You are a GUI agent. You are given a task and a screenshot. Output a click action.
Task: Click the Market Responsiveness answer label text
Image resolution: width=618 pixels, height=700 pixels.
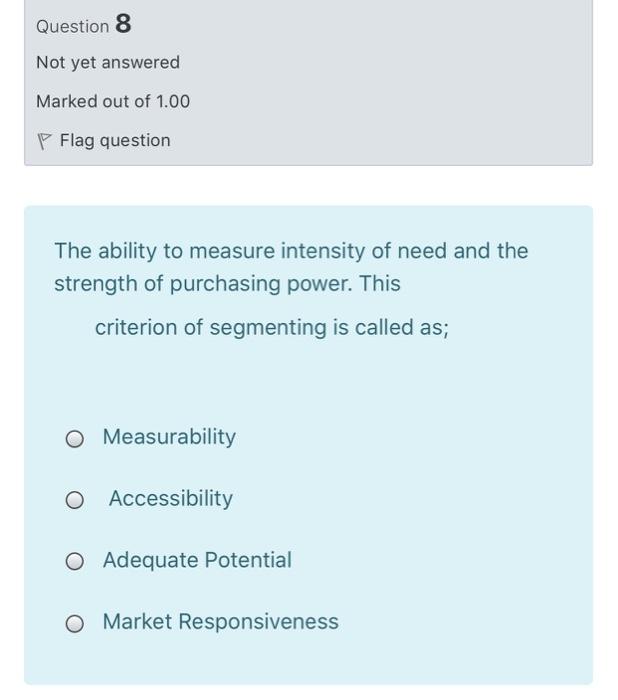[x=221, y=621]
